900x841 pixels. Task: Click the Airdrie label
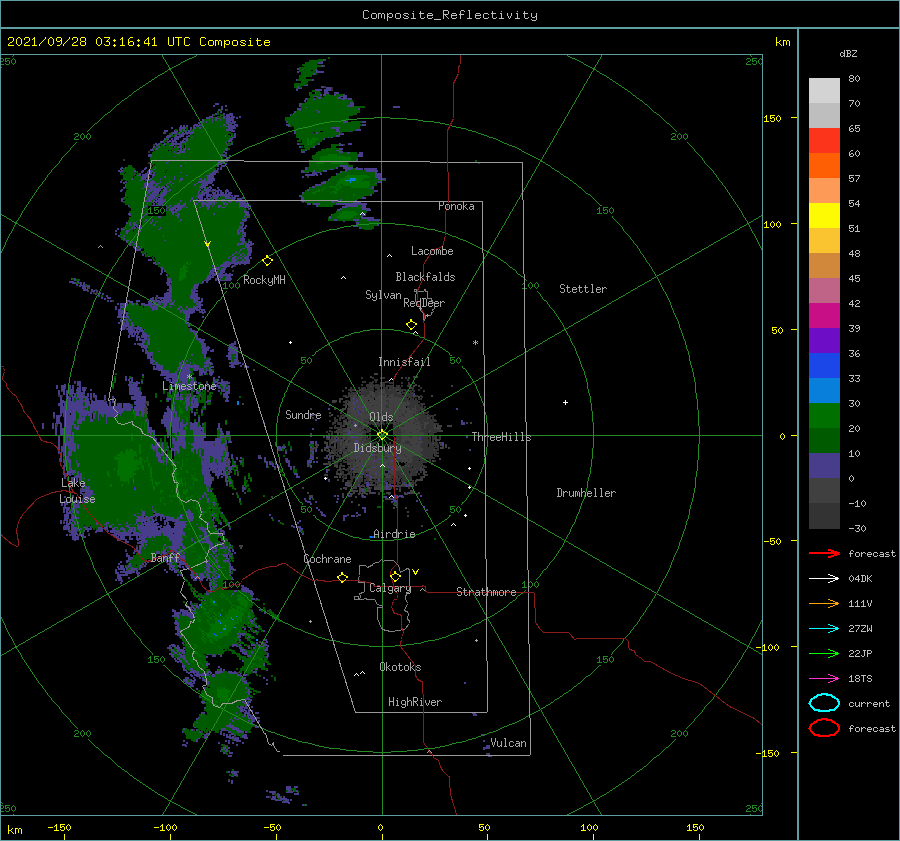pyautogui.click(x=394, y=534)
